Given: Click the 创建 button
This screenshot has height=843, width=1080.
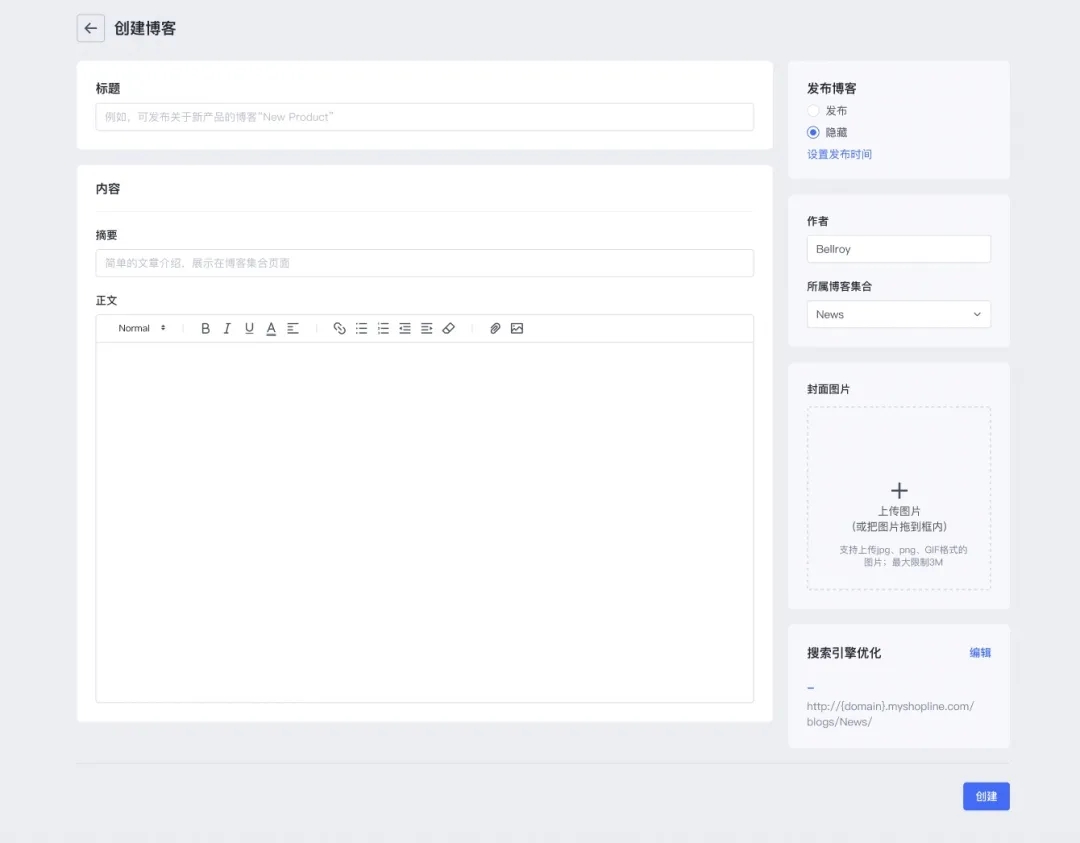Looking at the screenshot, I should (986, 796).
